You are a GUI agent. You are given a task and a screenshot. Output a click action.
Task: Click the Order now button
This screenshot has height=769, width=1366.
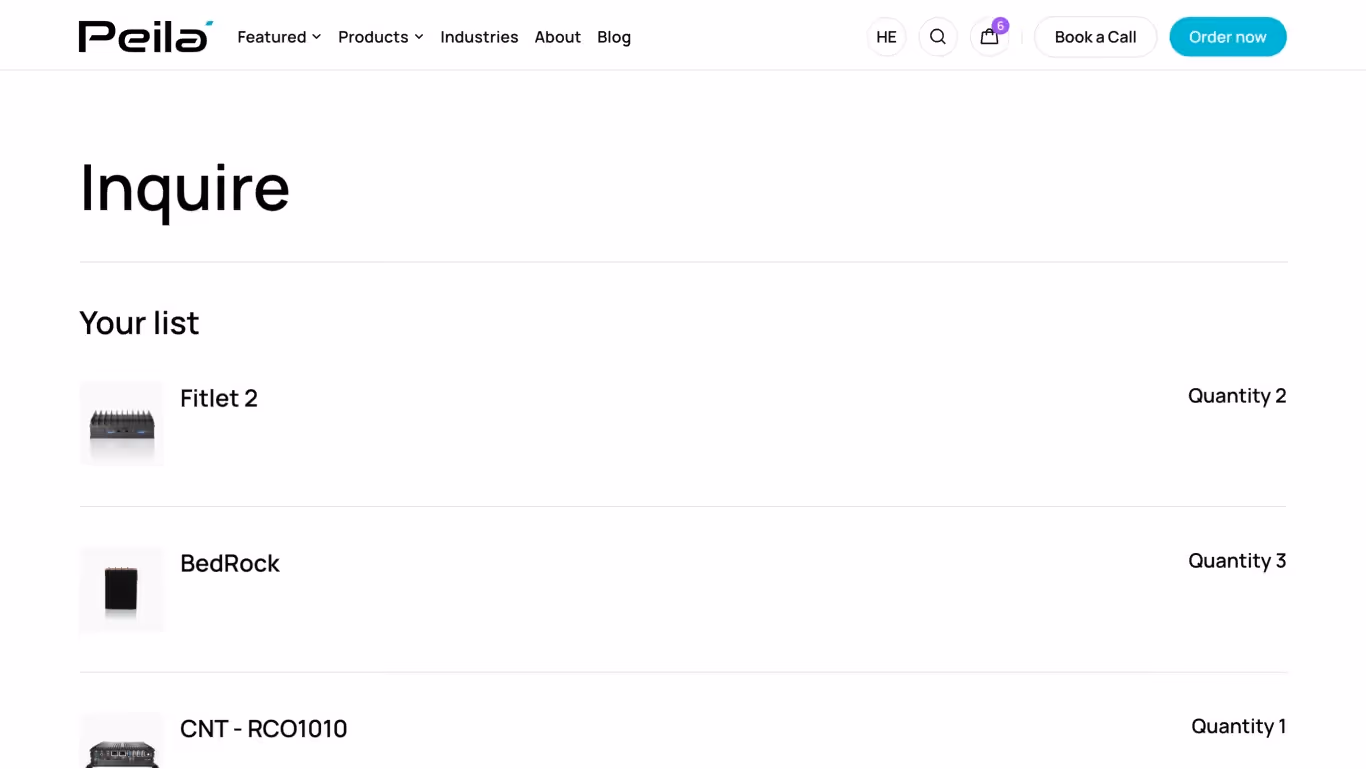tap(1228, 37)
